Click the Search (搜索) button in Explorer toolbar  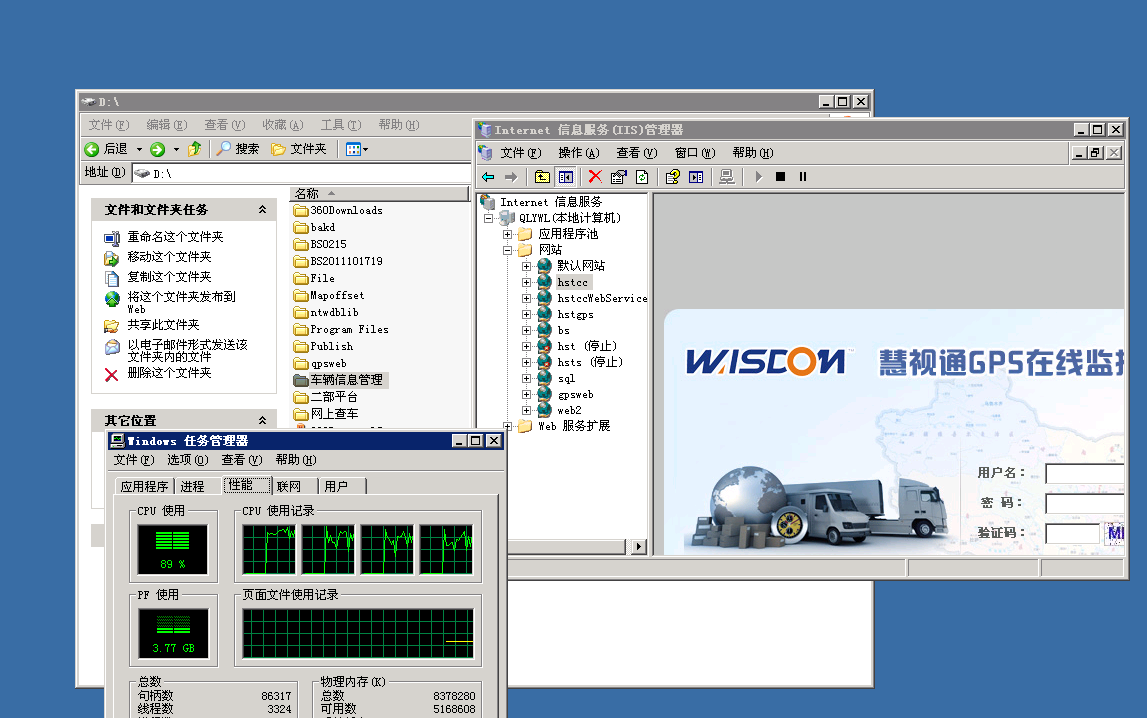coord(238,149)
